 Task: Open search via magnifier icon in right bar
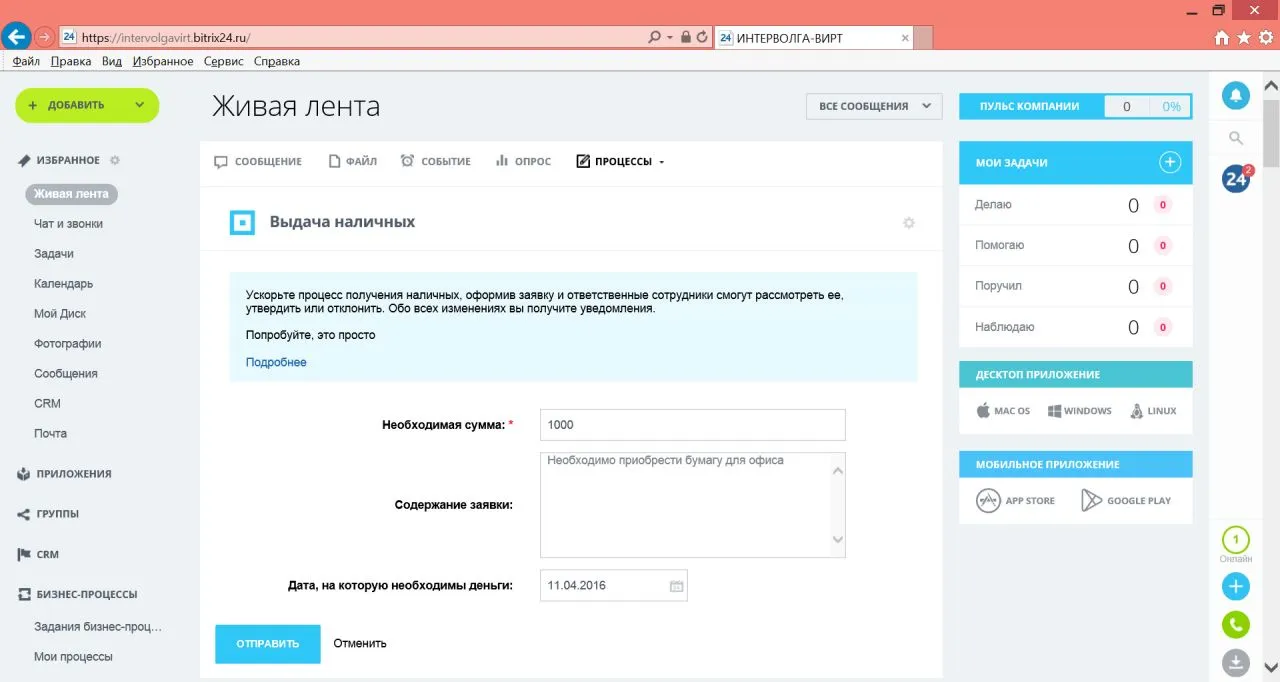pos(1236,138)
